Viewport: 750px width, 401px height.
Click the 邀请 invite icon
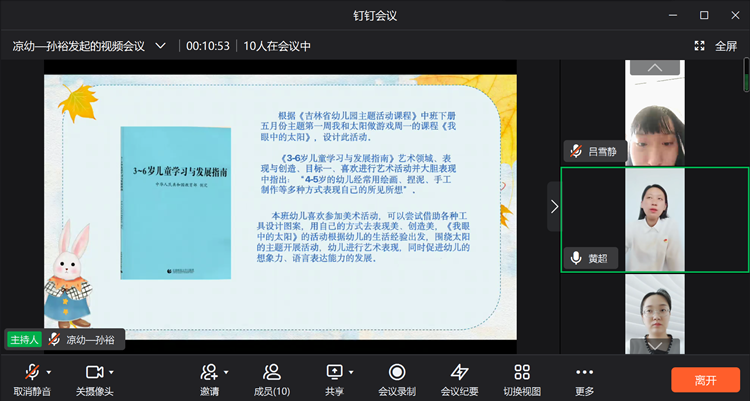pyautogui.click(x=210, y=372)
